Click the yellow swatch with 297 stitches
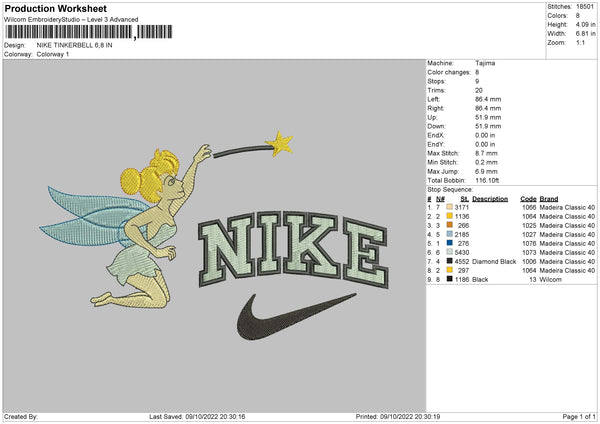Image resolution: width=600 pixels, height=424 pixels. (449, 270)
